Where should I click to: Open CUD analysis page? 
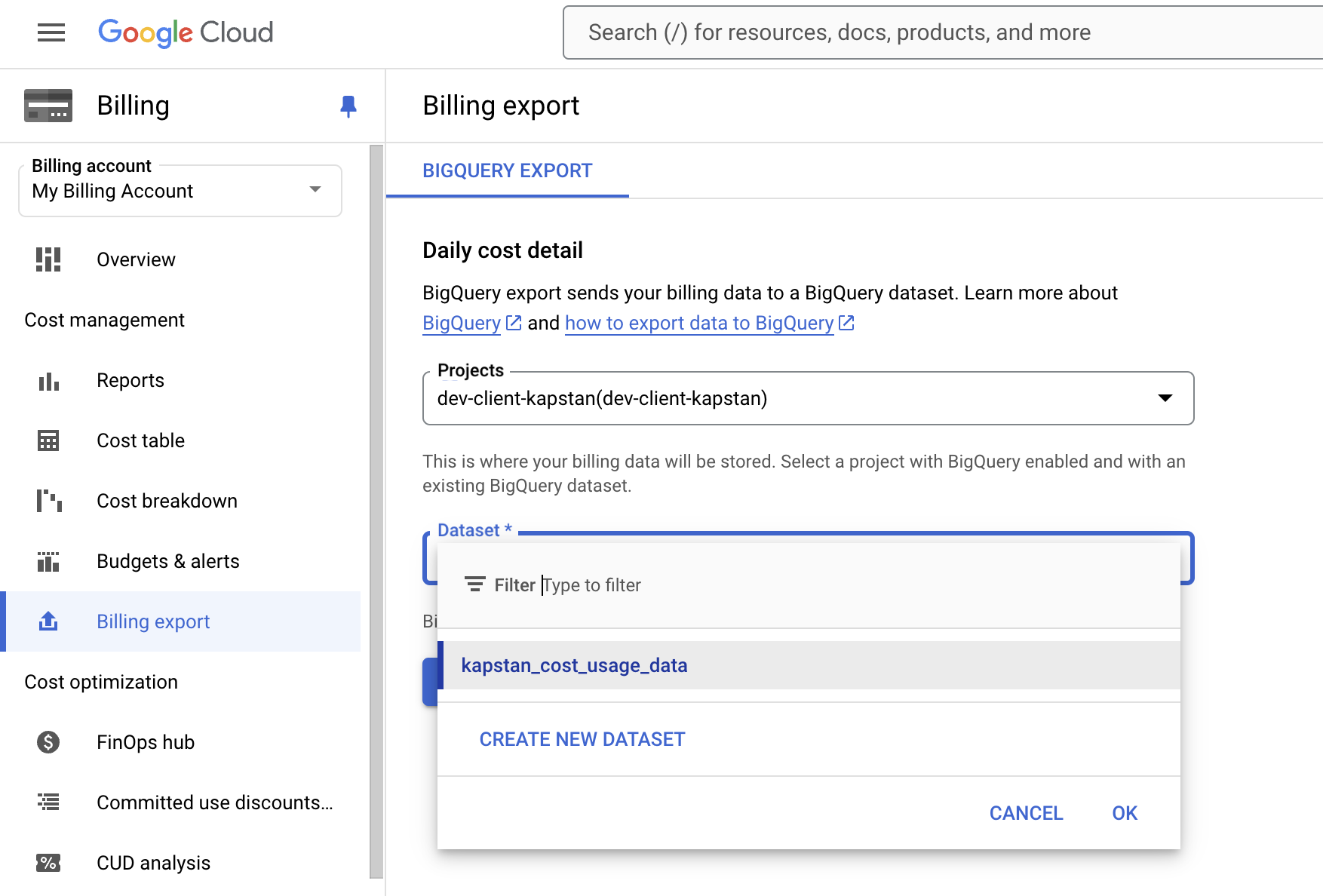pyautogui.click(x=180, y=863)
